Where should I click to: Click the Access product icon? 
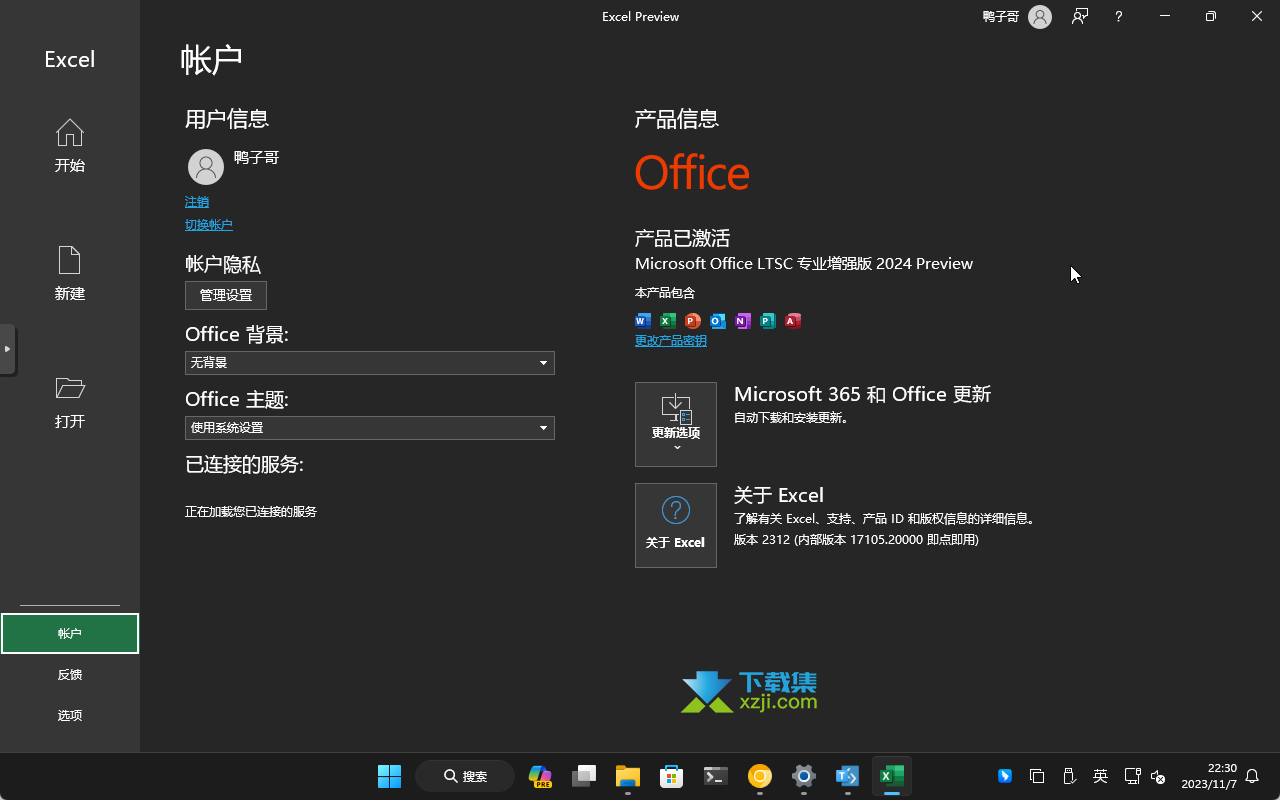pos(793,321)
